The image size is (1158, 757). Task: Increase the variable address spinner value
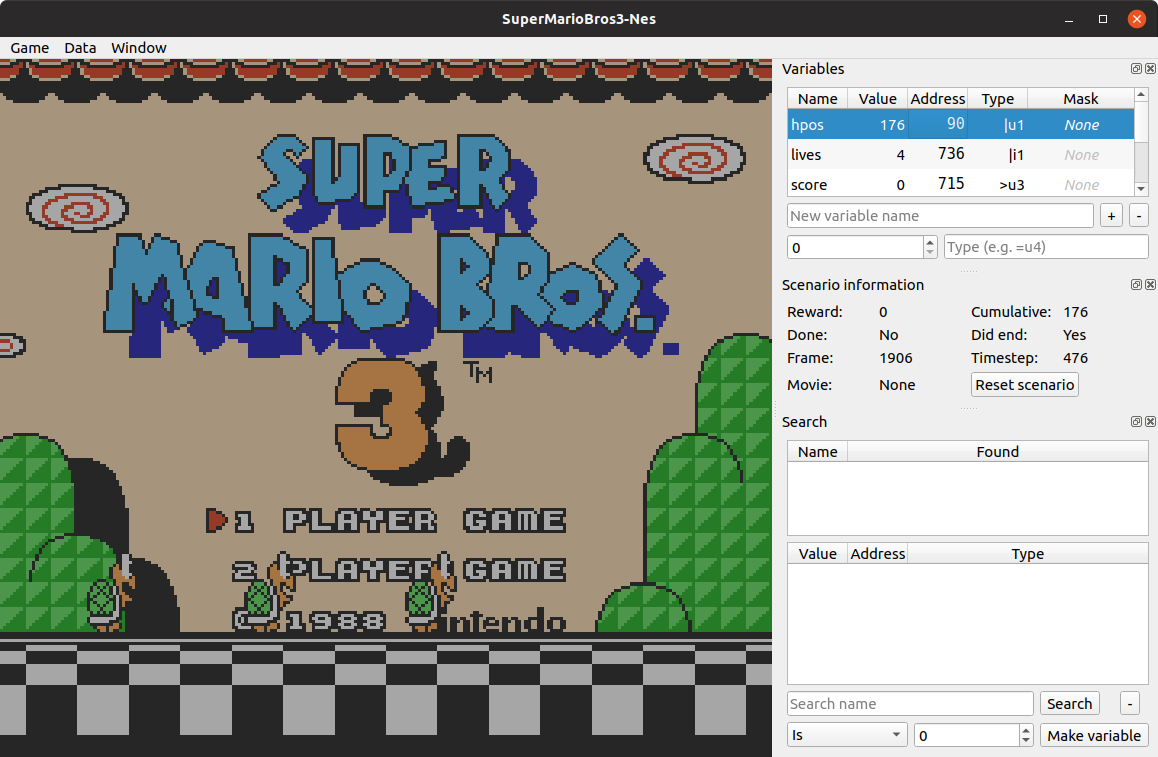point(930,242)
